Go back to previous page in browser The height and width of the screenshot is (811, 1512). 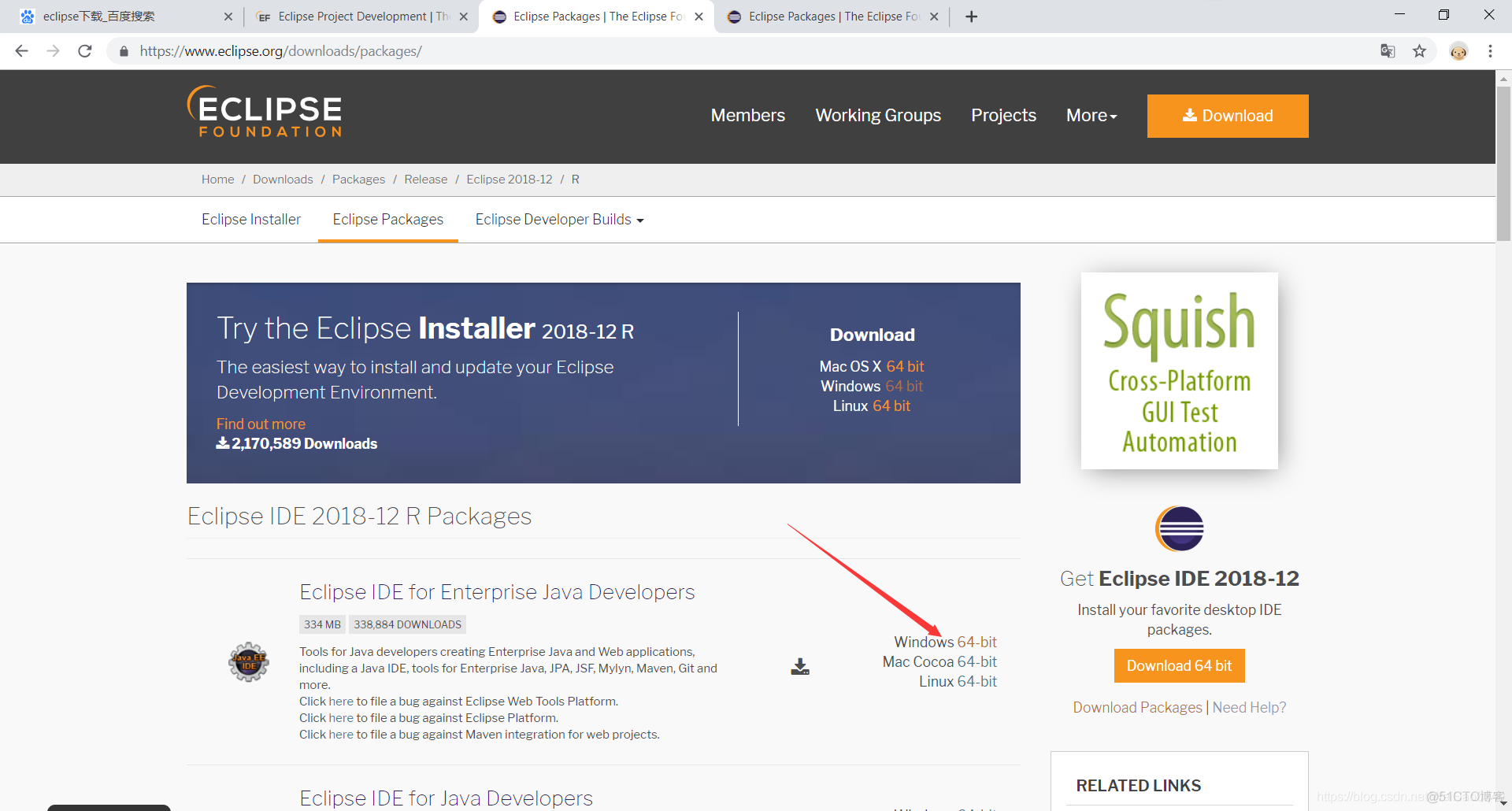(x=21, y=51)
